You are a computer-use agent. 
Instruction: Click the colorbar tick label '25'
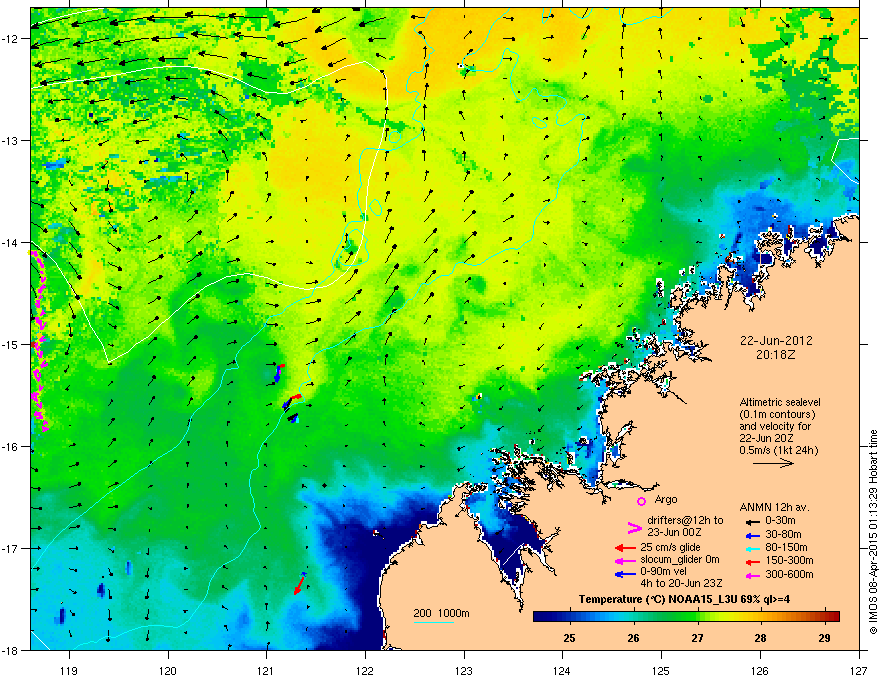[569, 638]
